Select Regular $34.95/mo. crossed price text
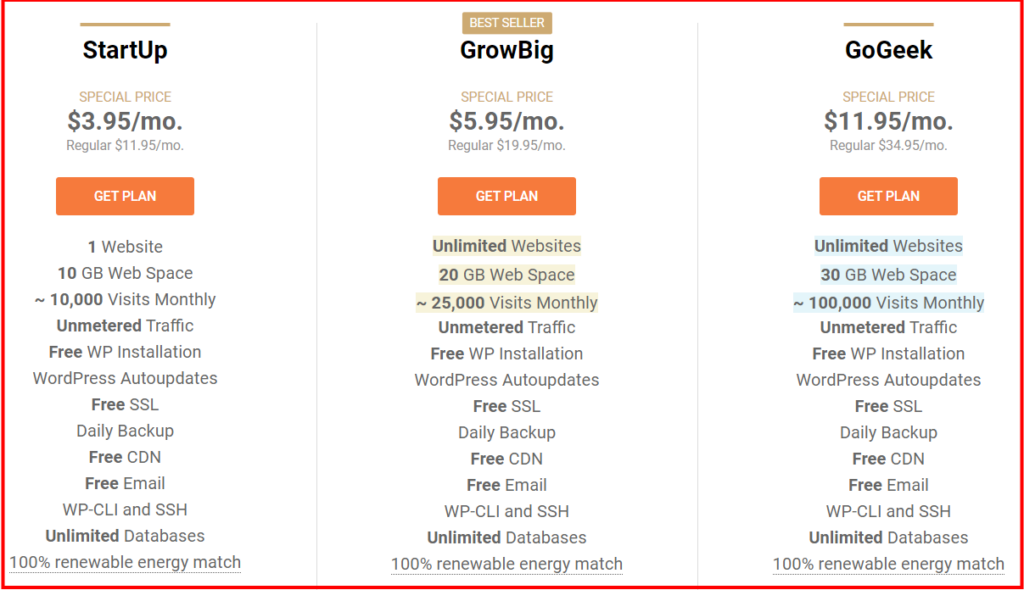This screenshot has height=590, width=1024. tap(888, 145)
